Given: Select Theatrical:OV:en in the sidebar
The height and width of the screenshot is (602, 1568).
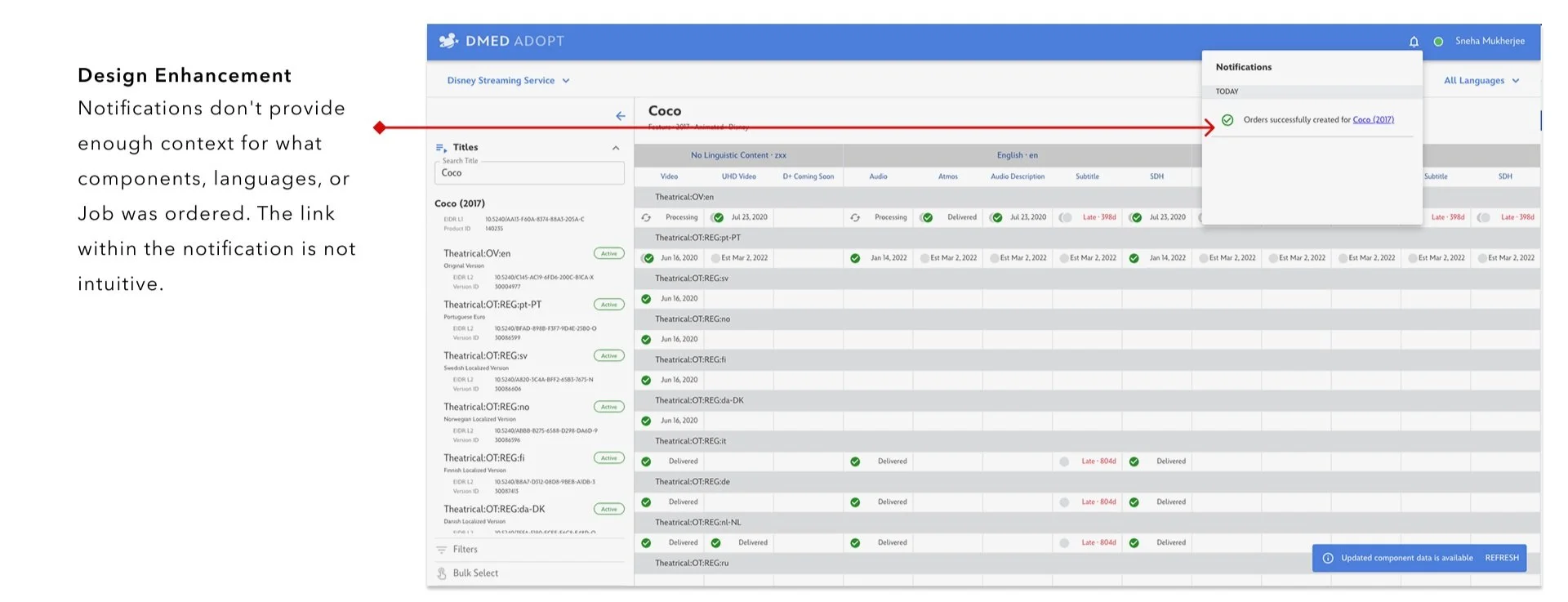Looking at the screenshot, I should (477, 254).
